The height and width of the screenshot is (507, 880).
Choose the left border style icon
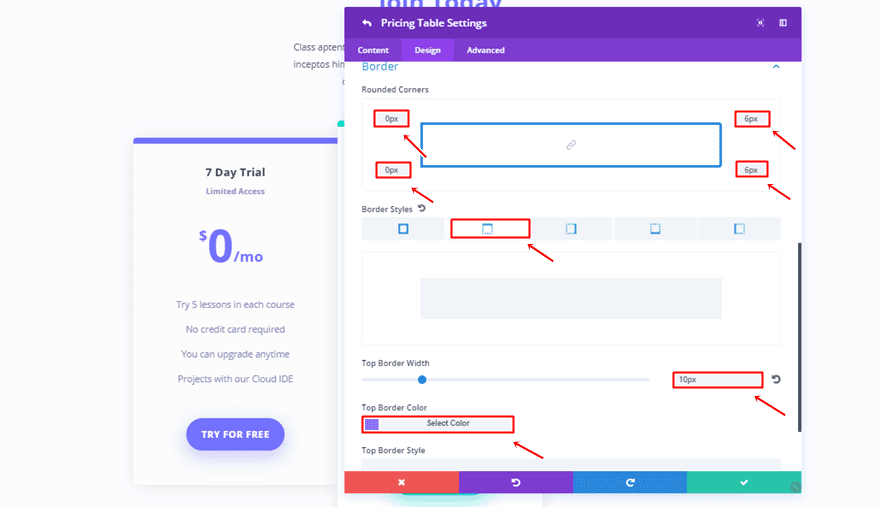[739, 229]
